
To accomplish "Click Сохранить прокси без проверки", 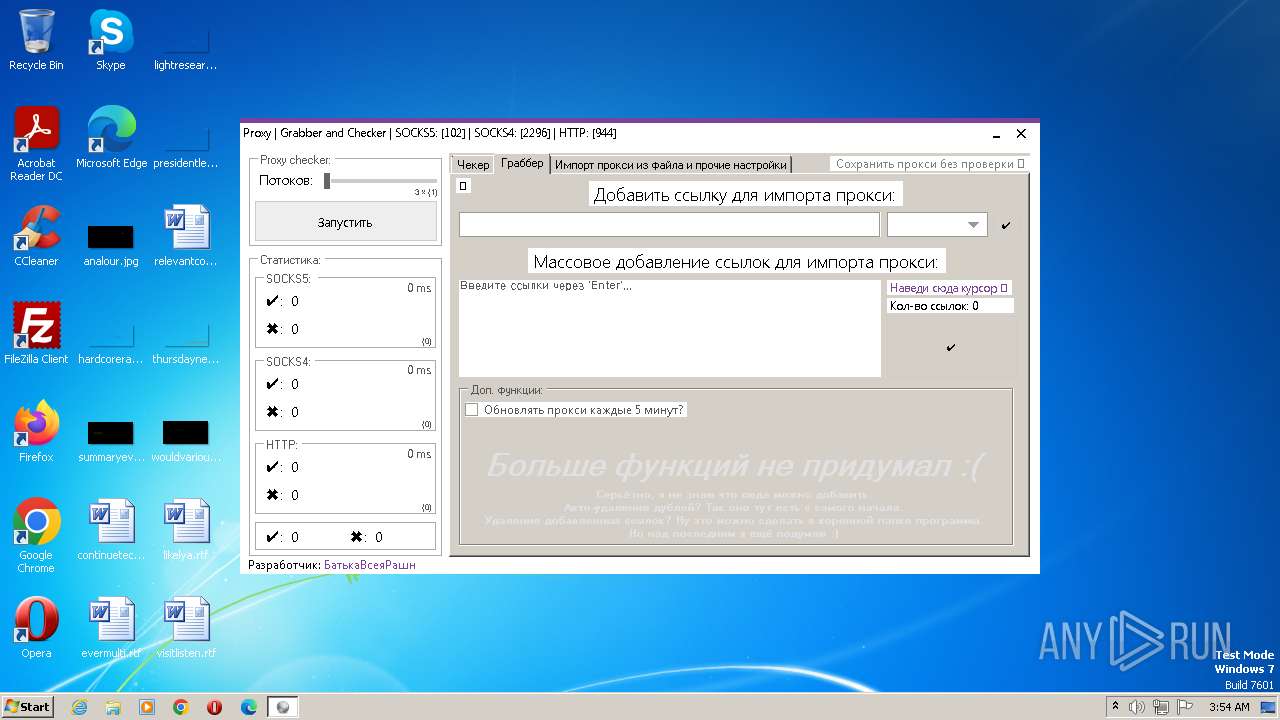I will coord(929,164).
